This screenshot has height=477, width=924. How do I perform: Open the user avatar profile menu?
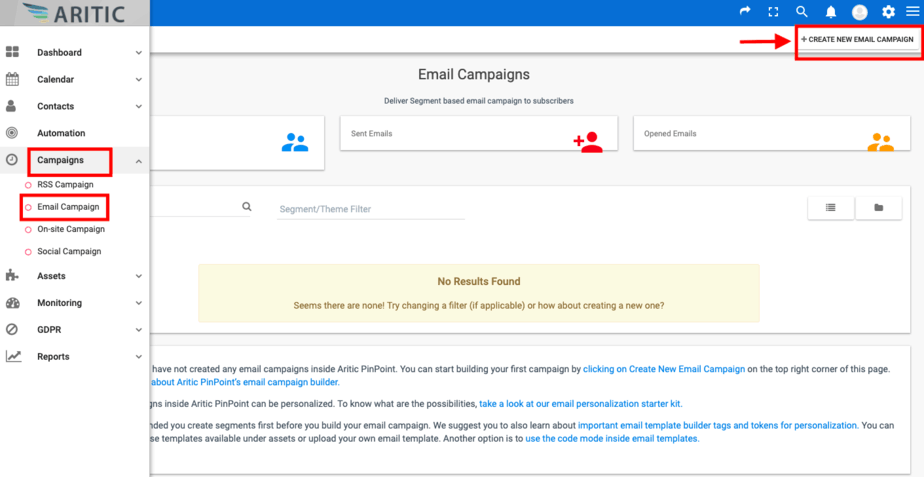pyautogui.click(x=860, y=12)
